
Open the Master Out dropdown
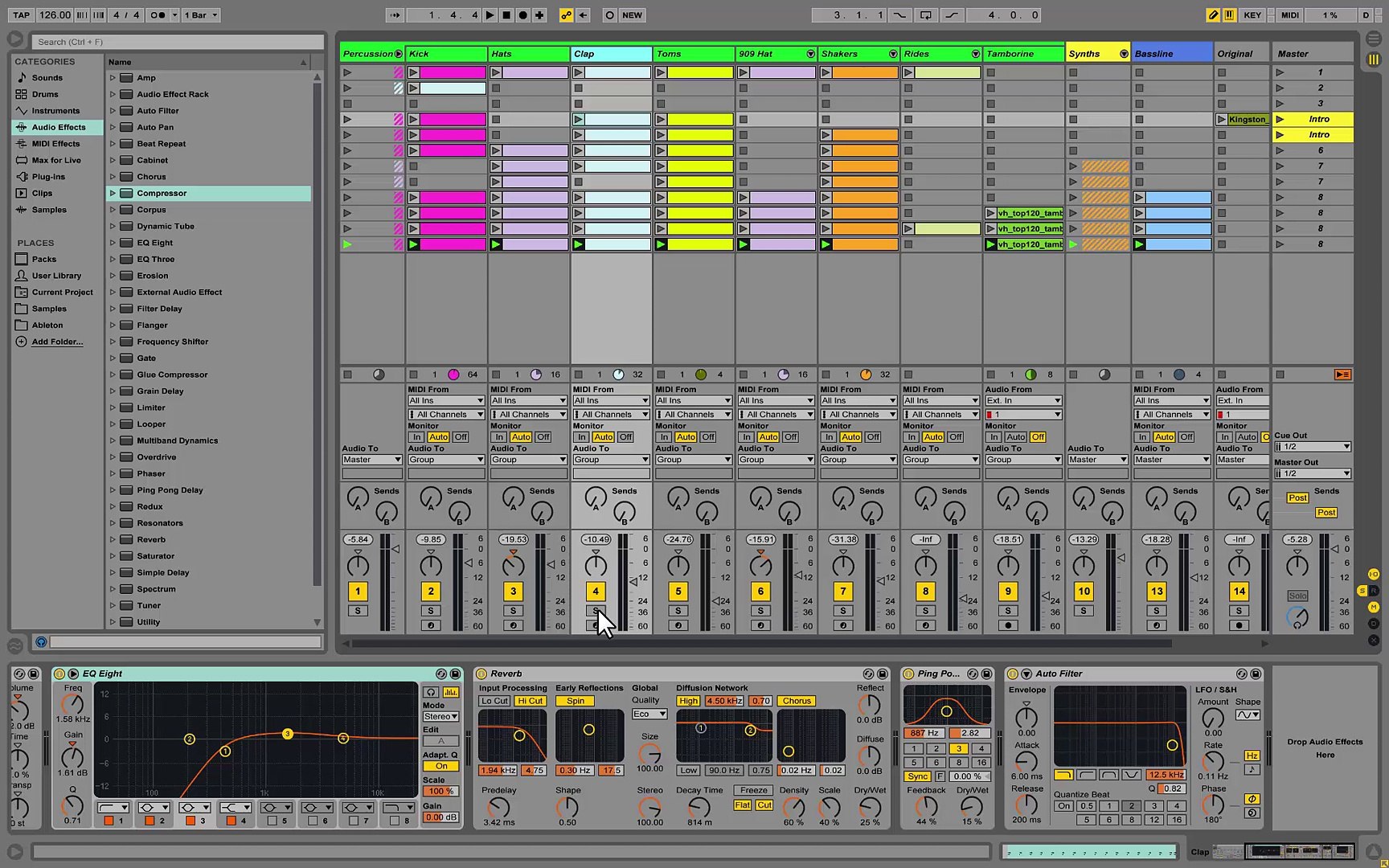pyautogui.click(x=1313, y=473)
